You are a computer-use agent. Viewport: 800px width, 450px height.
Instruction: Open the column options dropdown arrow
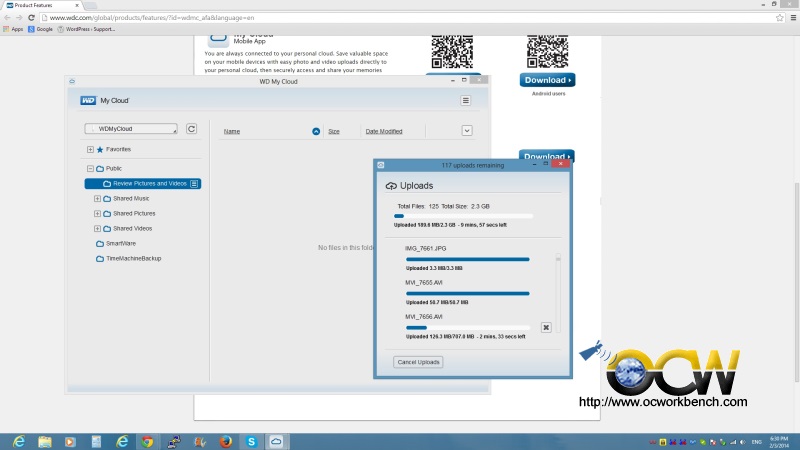tap(467, 131)
